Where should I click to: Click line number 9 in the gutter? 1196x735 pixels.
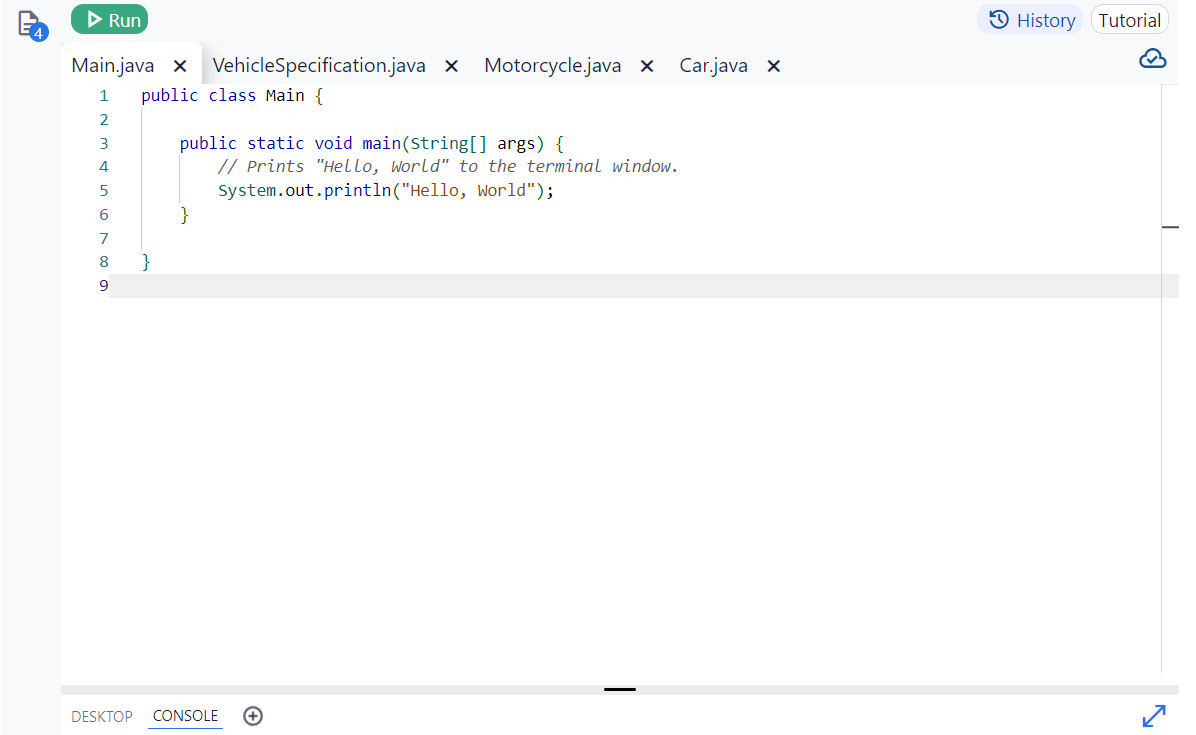tap(104, 286)
